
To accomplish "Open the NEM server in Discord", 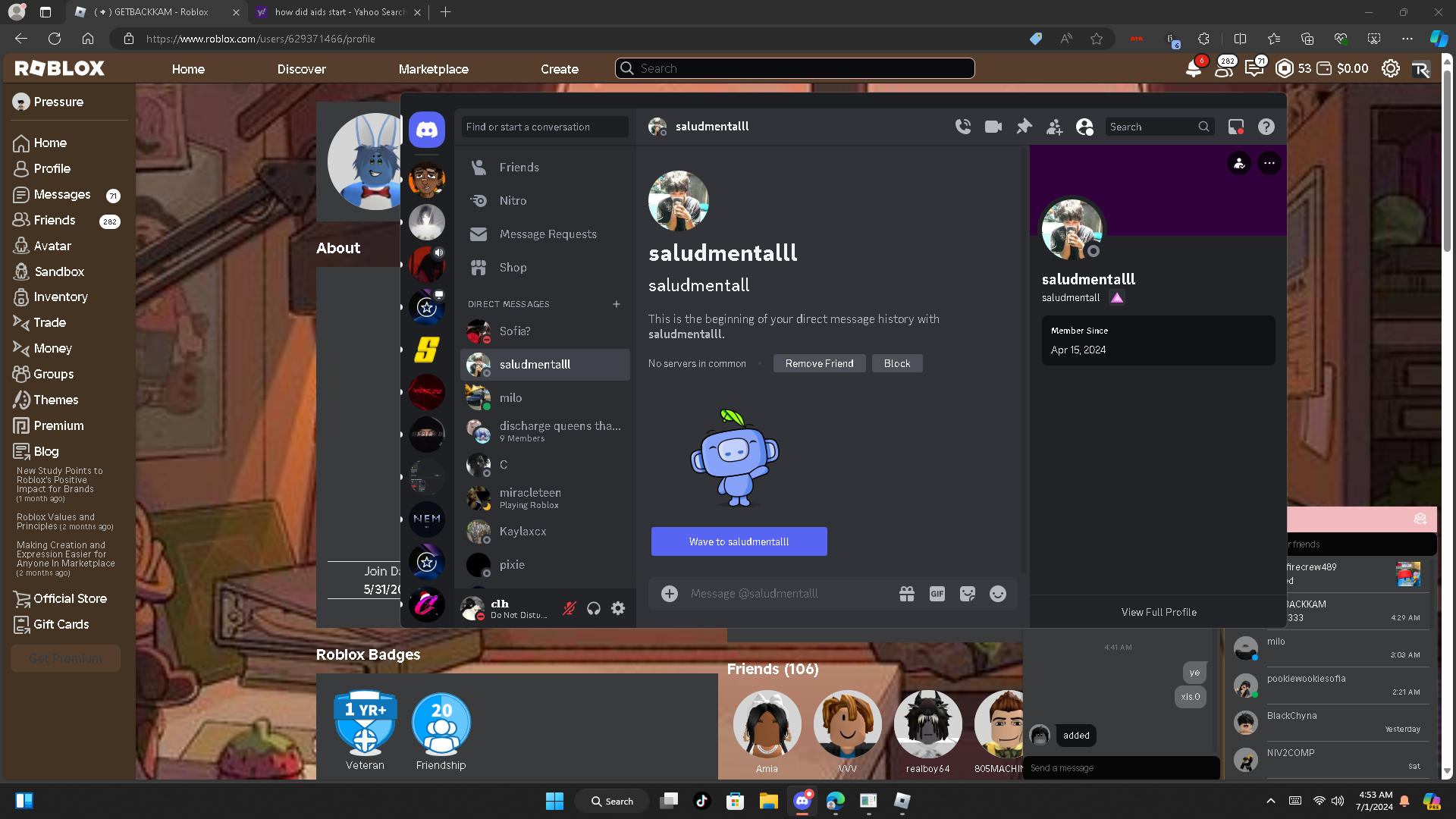I will pos(427,519).
